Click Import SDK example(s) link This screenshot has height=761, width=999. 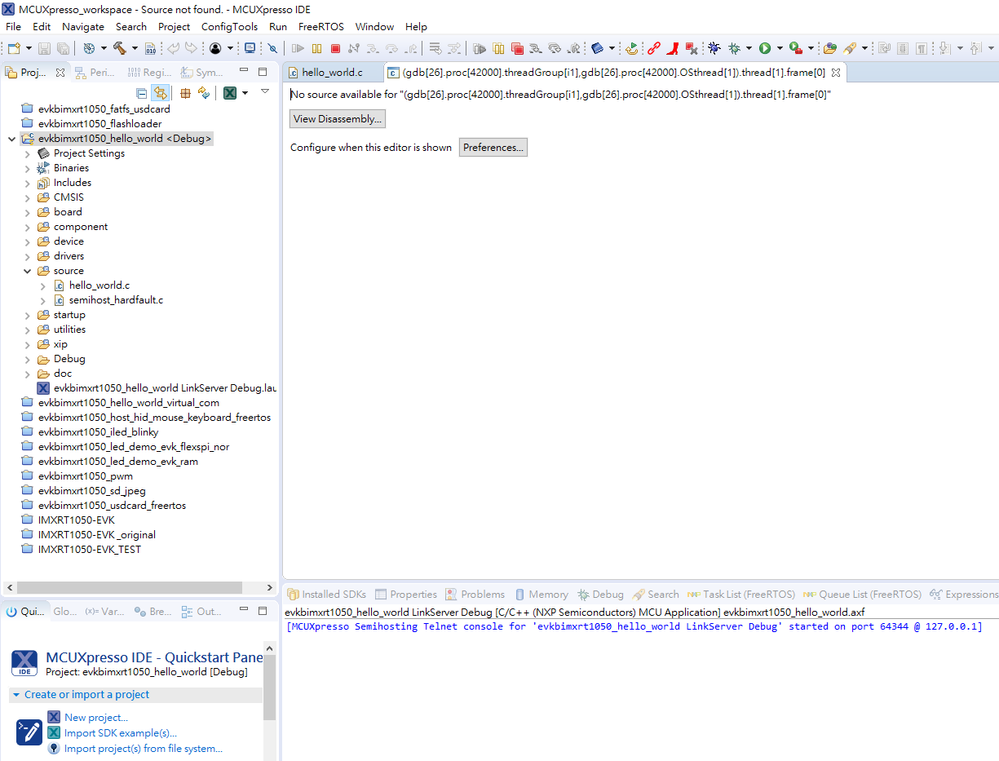[120, 733]
